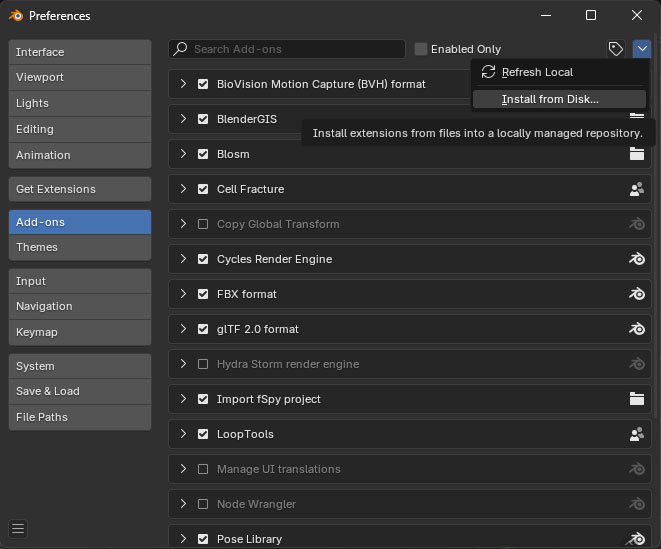Screen dimensions: 661x549
Task: Click community icon on LoopTools row
Action: pos(637,434)
